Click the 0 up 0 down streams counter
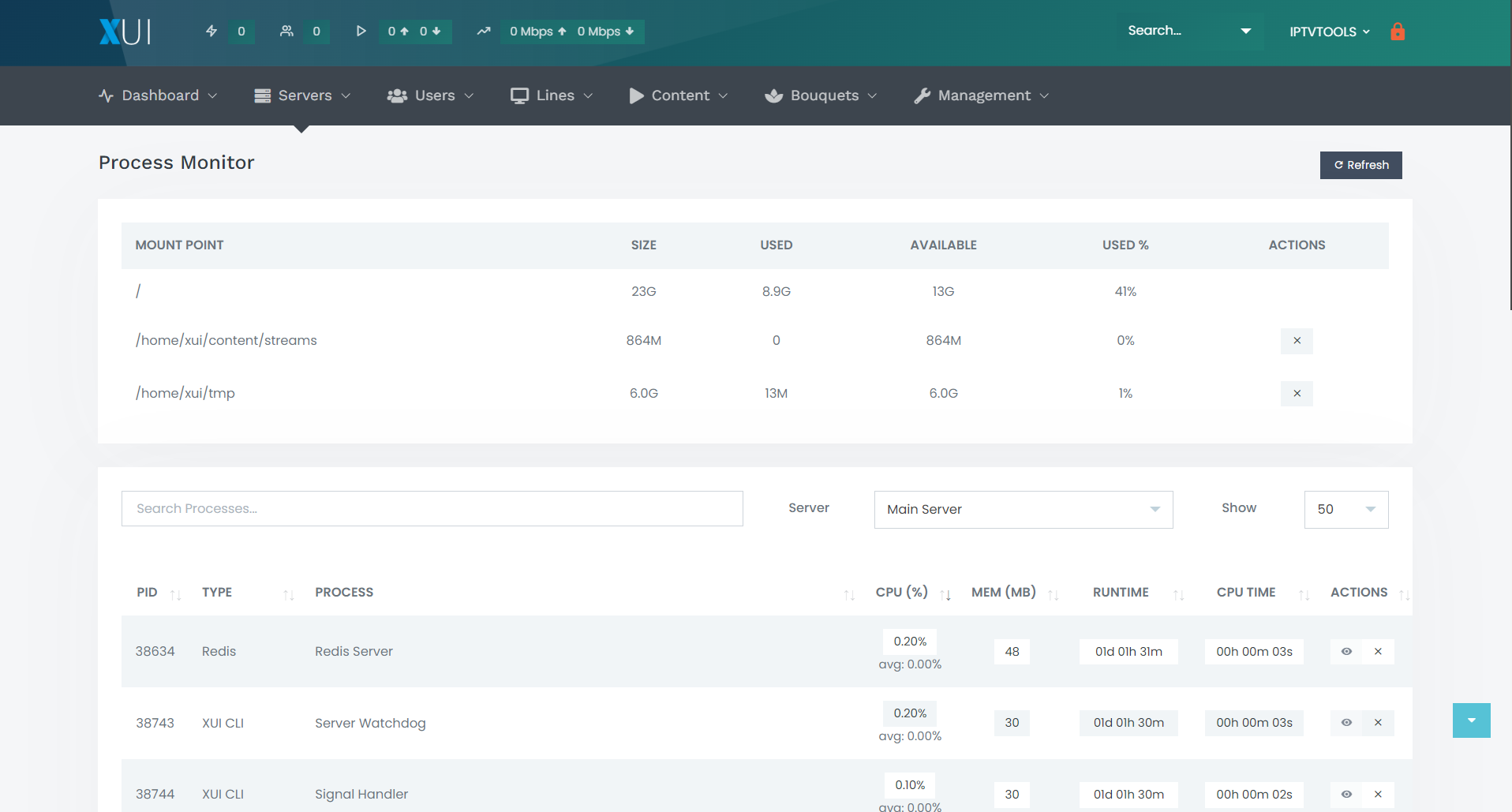1512x812 pixels. click(x=415, y=32)
